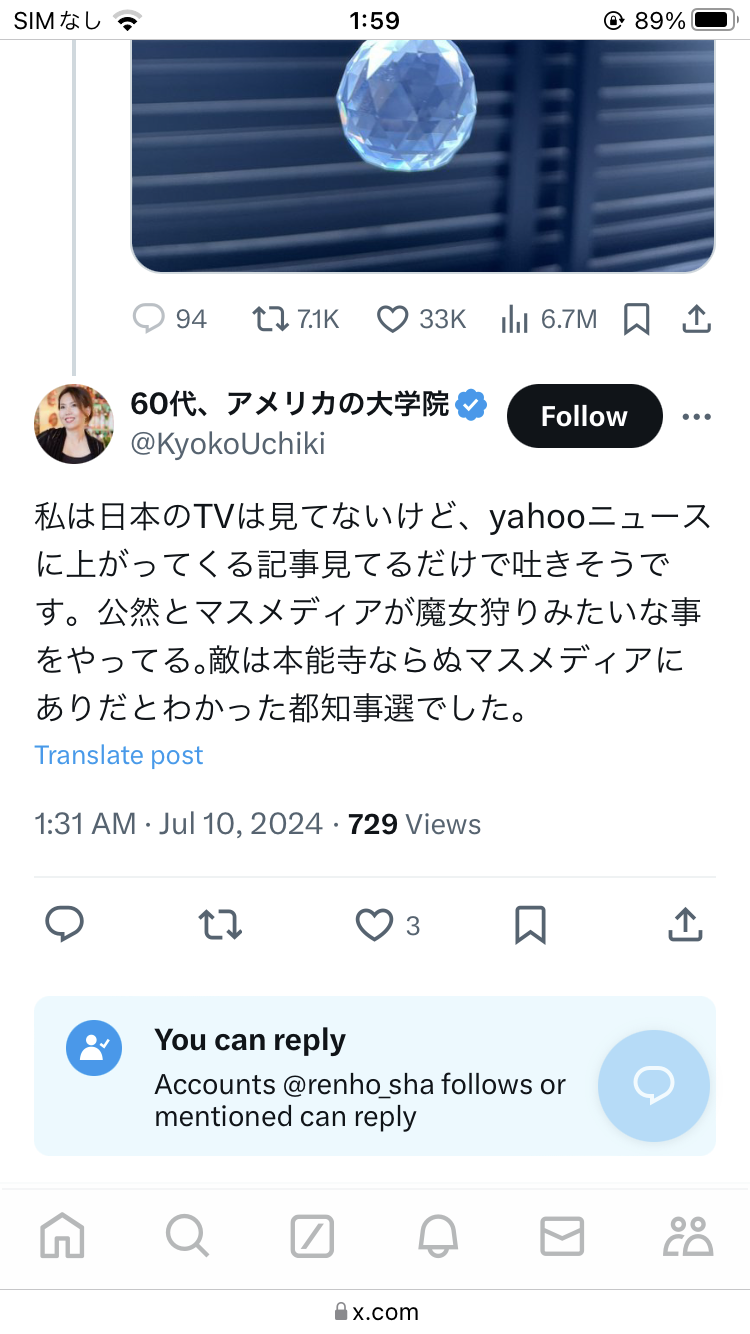Open the three-dot more menu on post

[x=696, y=417]
